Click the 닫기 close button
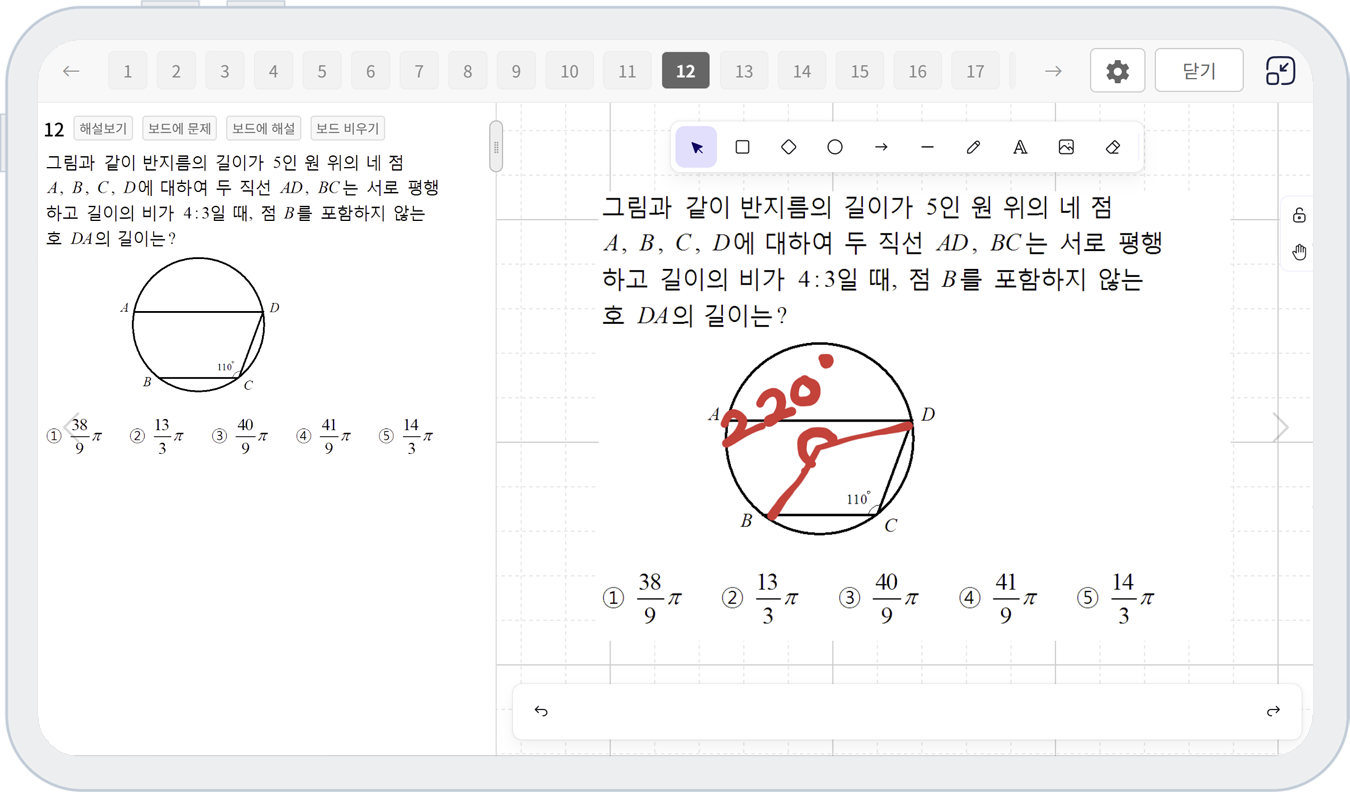This screenshot has height=792, width=1350. point(1198,71)
